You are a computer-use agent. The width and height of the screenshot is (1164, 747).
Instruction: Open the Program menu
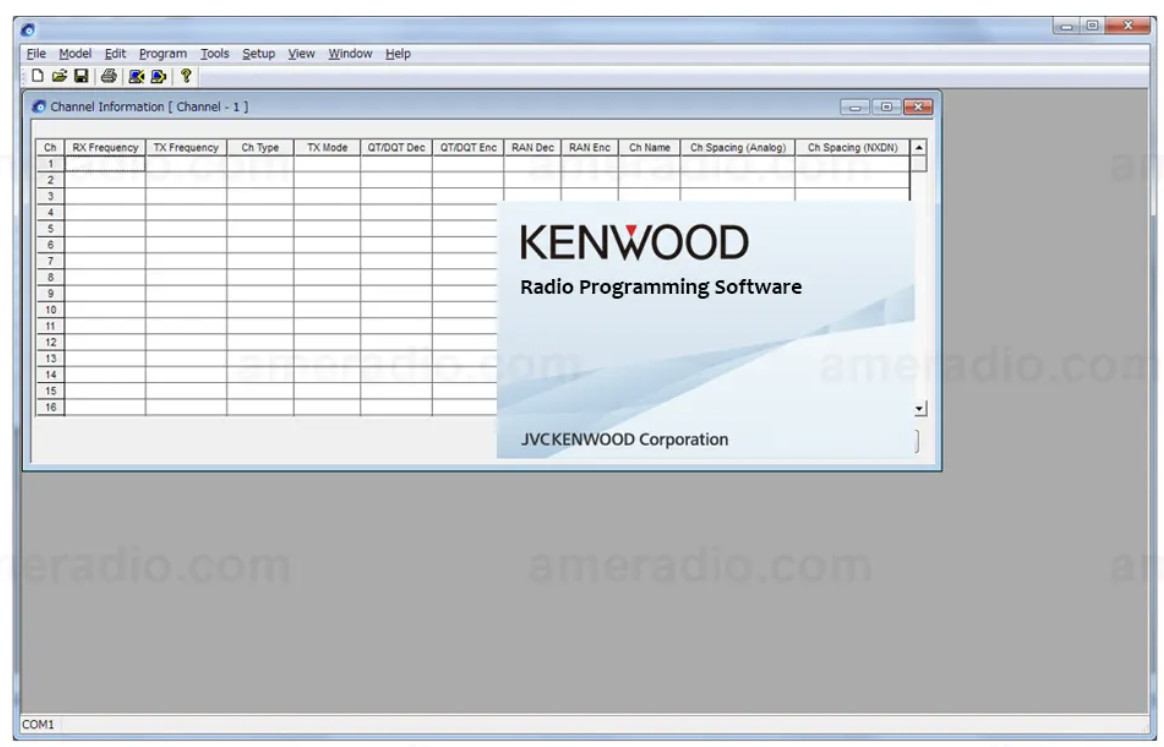pos(163,53)
